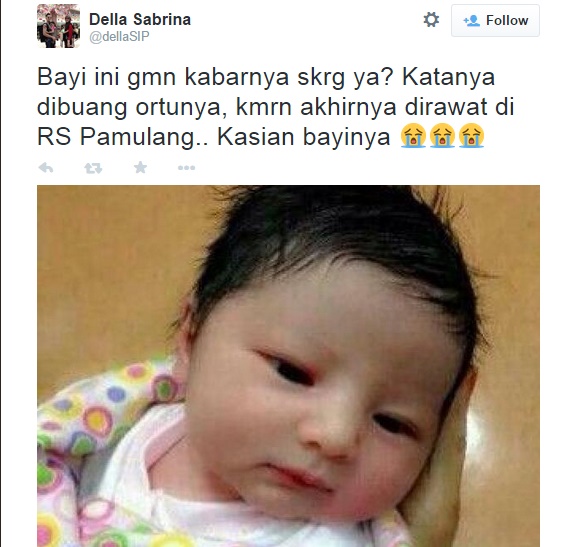Reply to Della Sabrina's tweet

(x=46, y=168)
